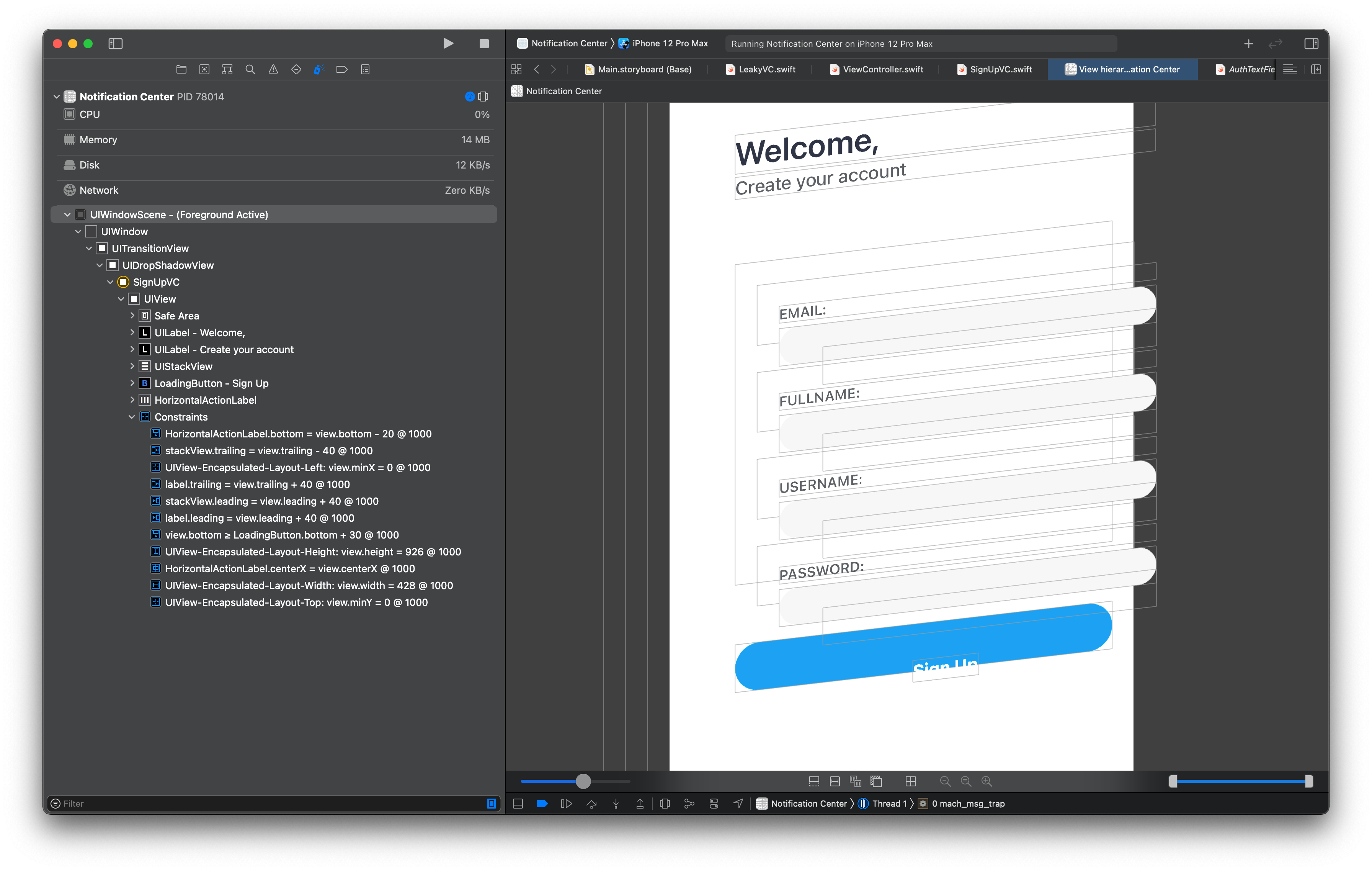This screenshot has width=1372, height=871.
Task: Step over in the debug bar
Action: click(x=592, y=803)
